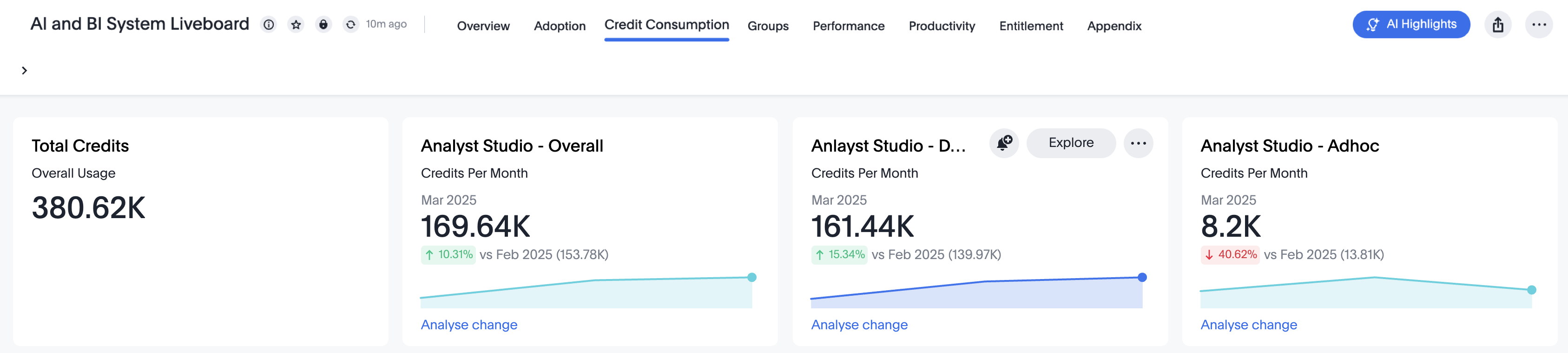
Task: Analyse change for the 161.44K card
Action: pos(859,325)
